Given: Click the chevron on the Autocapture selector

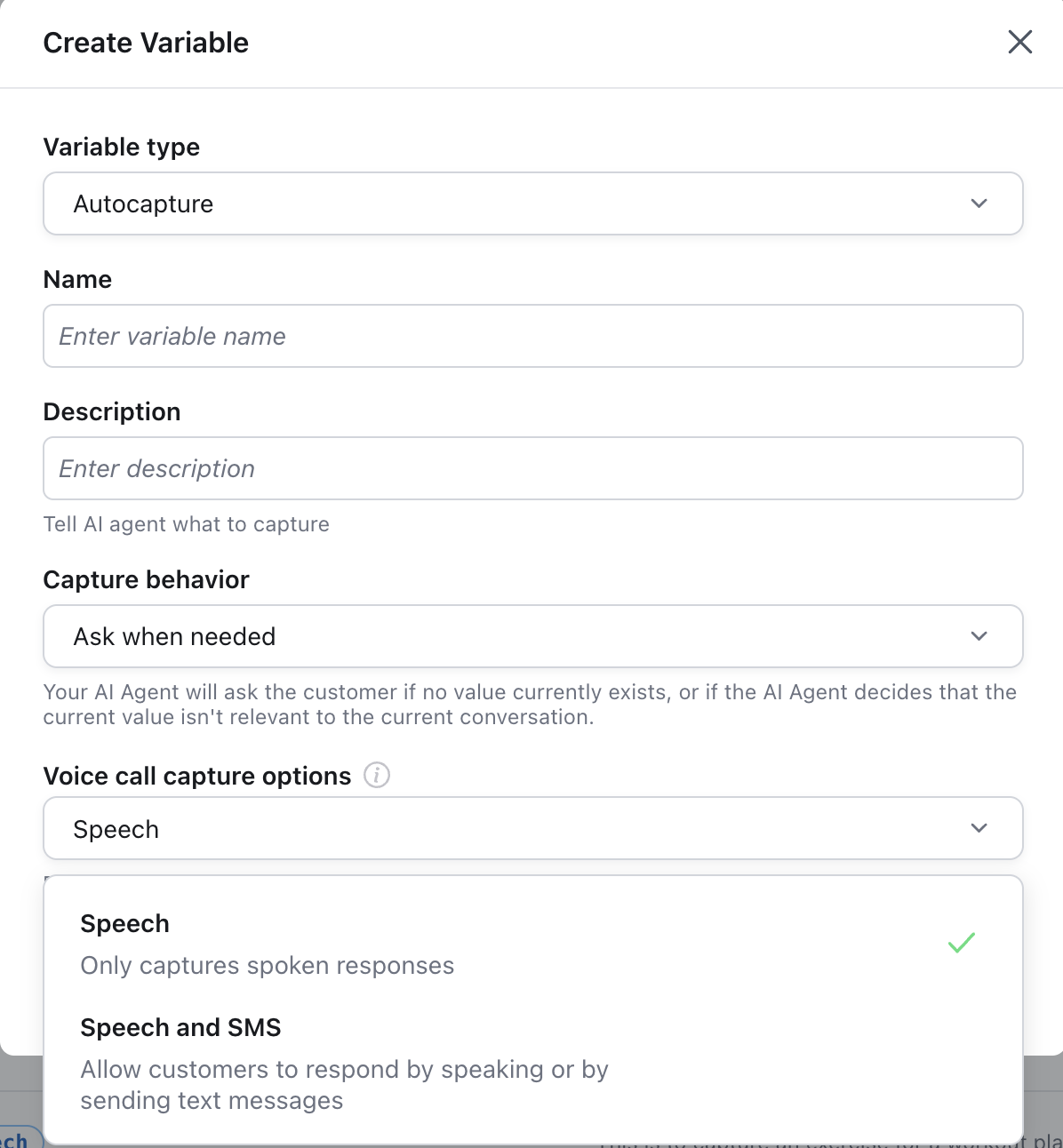Looking at the screenshot, I should point(979,203).
